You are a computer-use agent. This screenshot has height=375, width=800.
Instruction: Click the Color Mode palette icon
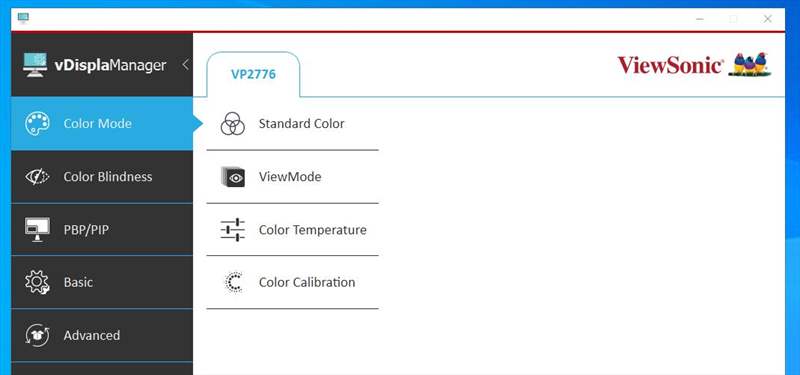click(x=37, y=124)
